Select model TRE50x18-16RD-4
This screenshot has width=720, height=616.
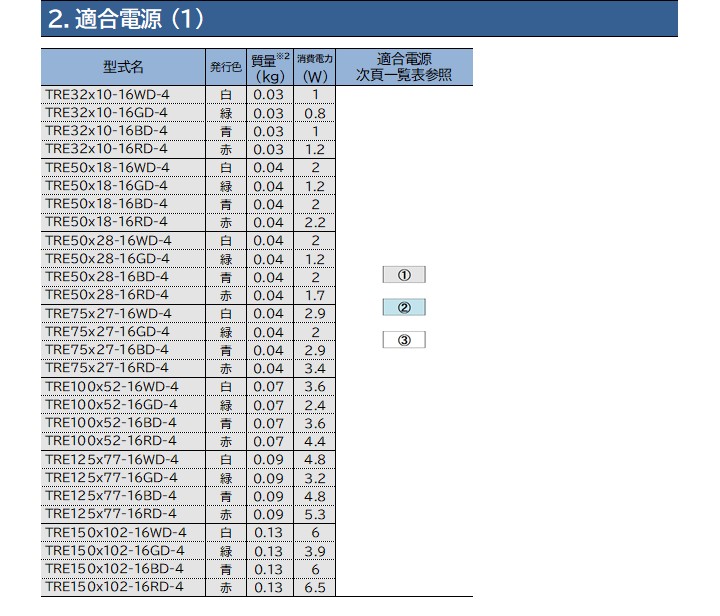107,222
